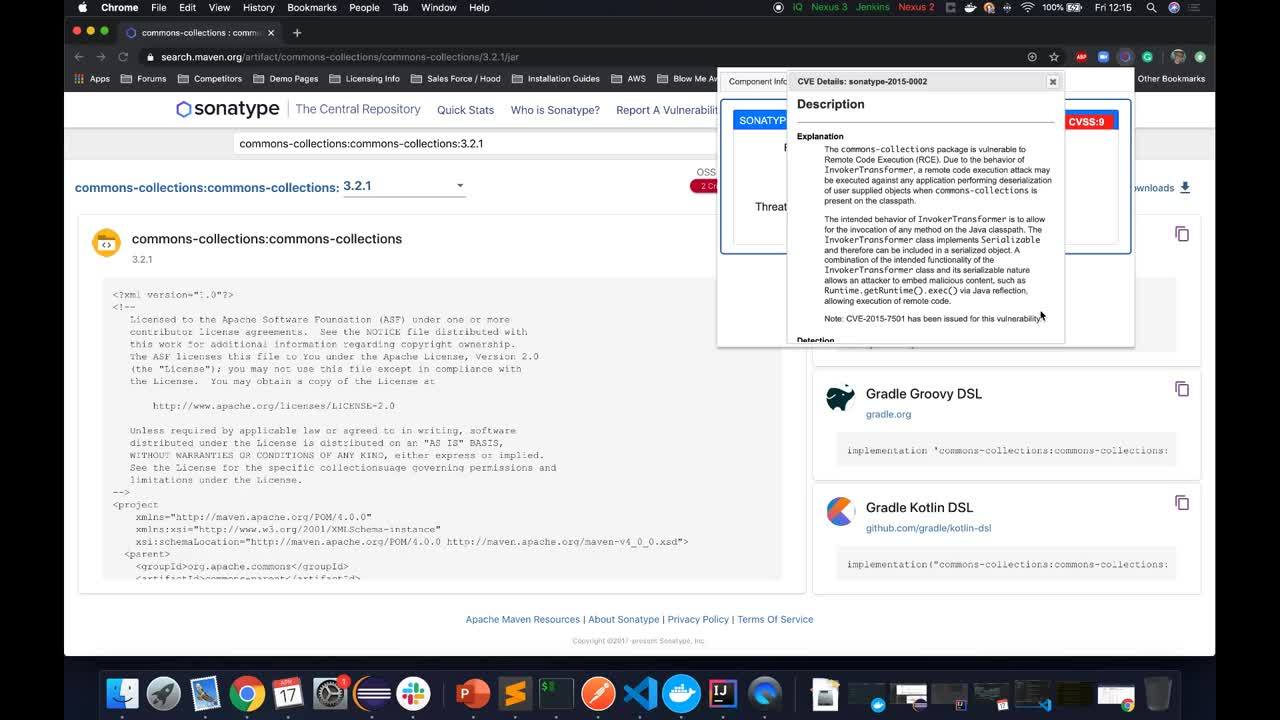Open the Installation Guides bookmark folder
The image size is (1280, 720).
pyautogui.click(x=556, y=79)
